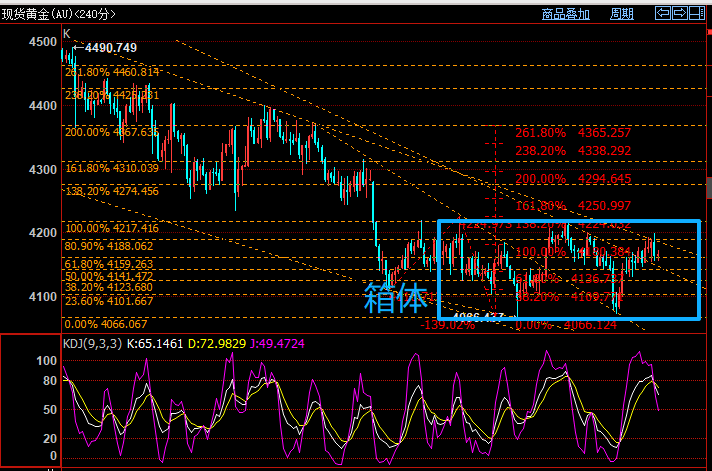Image resolution: width=712 pixels, height=471 pixels.
Task: Open the 周期 period link
Action: (622, 14)
